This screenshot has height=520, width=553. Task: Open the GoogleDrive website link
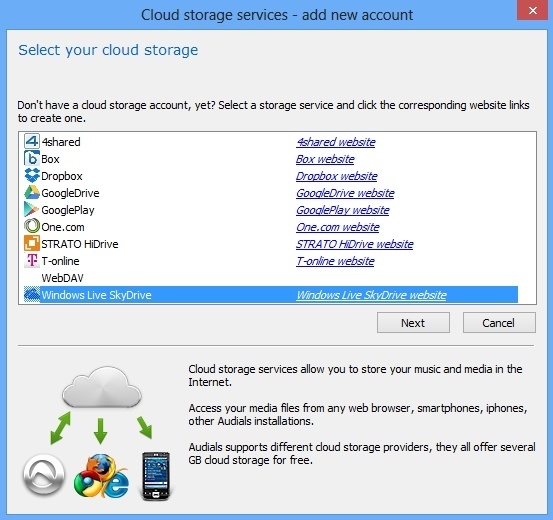345,193
